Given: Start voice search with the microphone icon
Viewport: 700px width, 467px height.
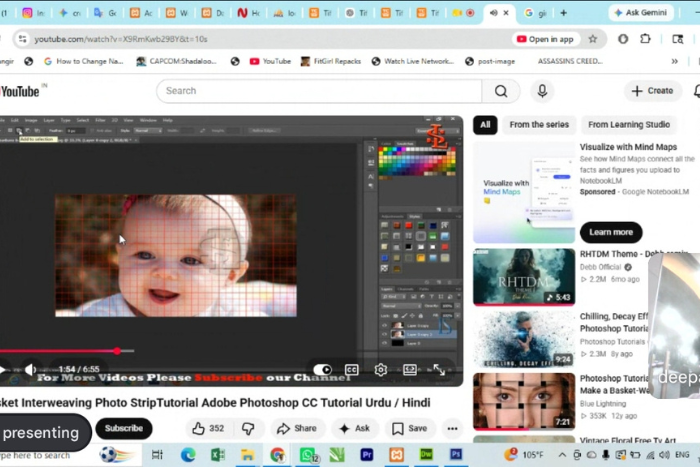Looking at the screenshot, I should tap(542, 91).
